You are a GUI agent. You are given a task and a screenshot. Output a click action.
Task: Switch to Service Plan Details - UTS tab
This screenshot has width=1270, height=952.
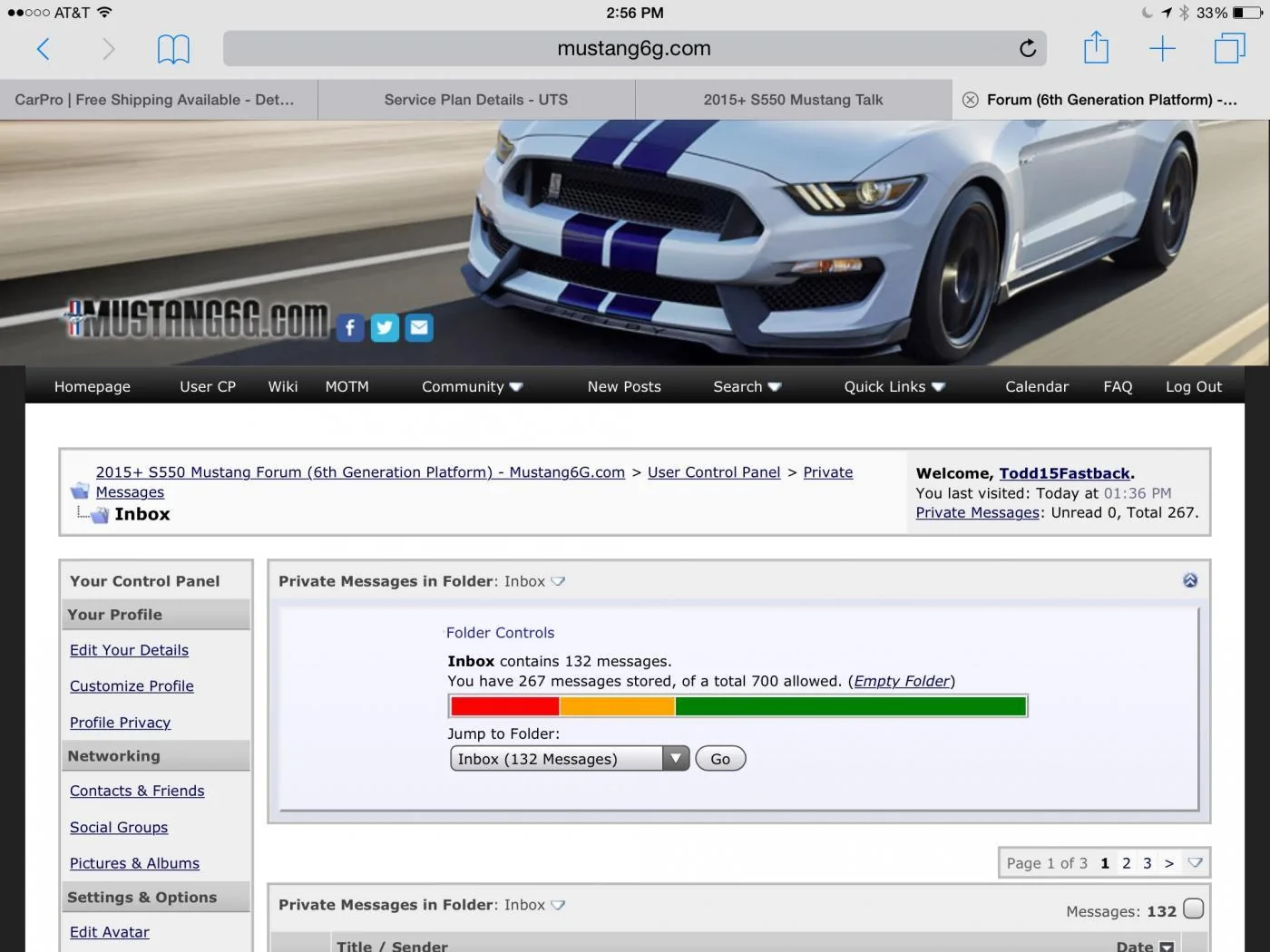click(x=476, y=100)
